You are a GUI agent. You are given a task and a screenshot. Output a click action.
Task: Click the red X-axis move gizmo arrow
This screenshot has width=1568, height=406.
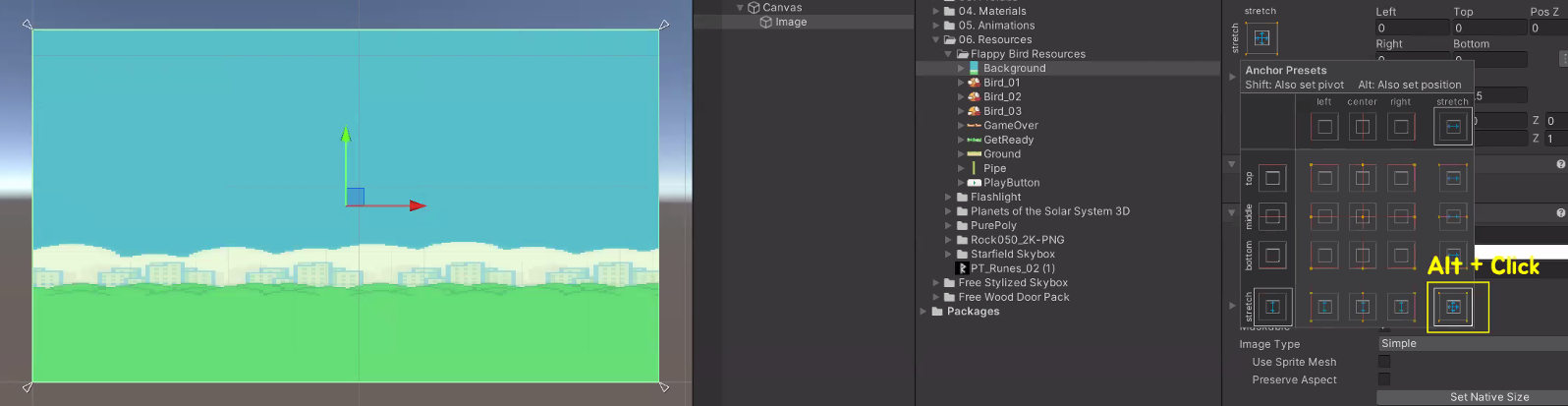(x=417, y=205)
